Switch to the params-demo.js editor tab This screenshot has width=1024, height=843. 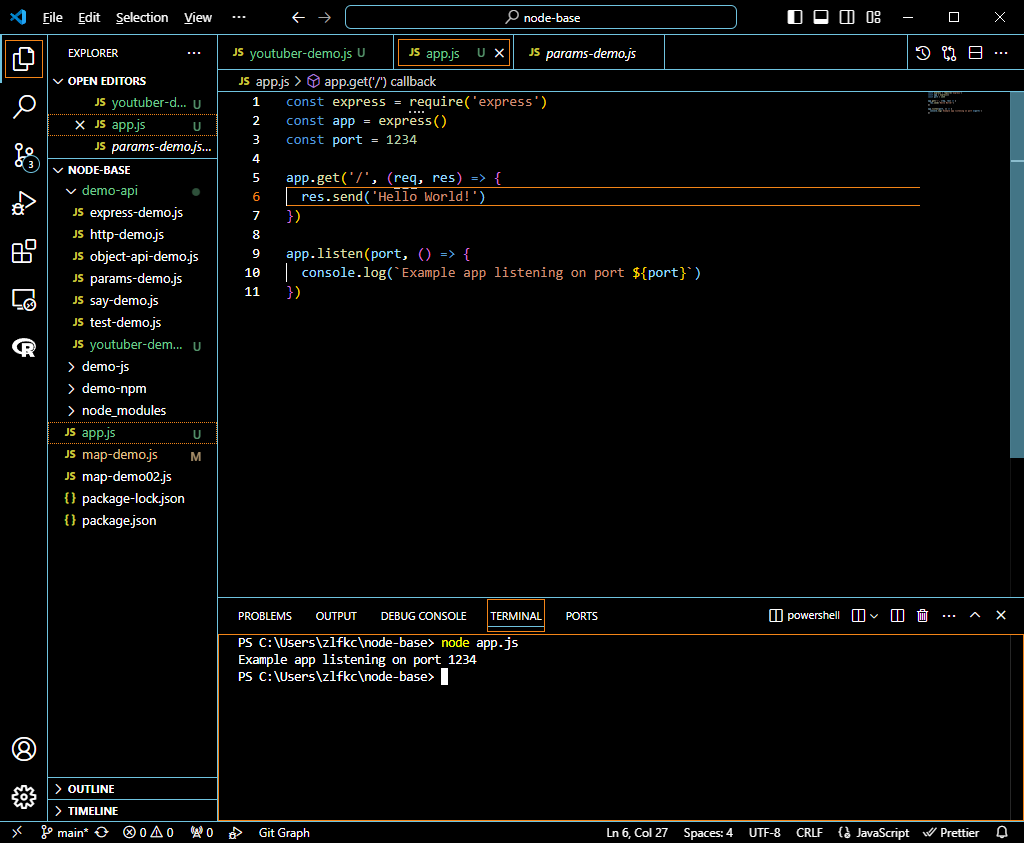coord(590,53)
